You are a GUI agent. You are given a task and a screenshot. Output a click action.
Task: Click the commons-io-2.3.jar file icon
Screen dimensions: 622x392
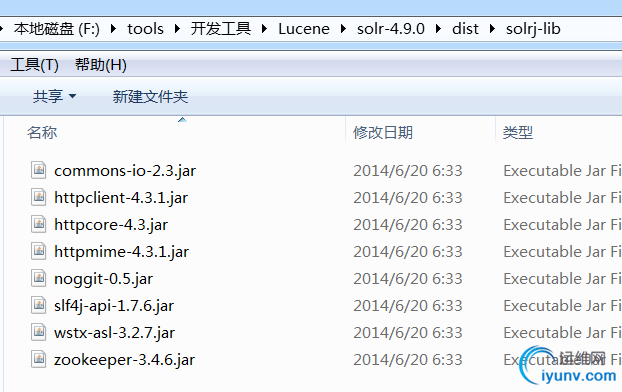(x=38, y=170)
